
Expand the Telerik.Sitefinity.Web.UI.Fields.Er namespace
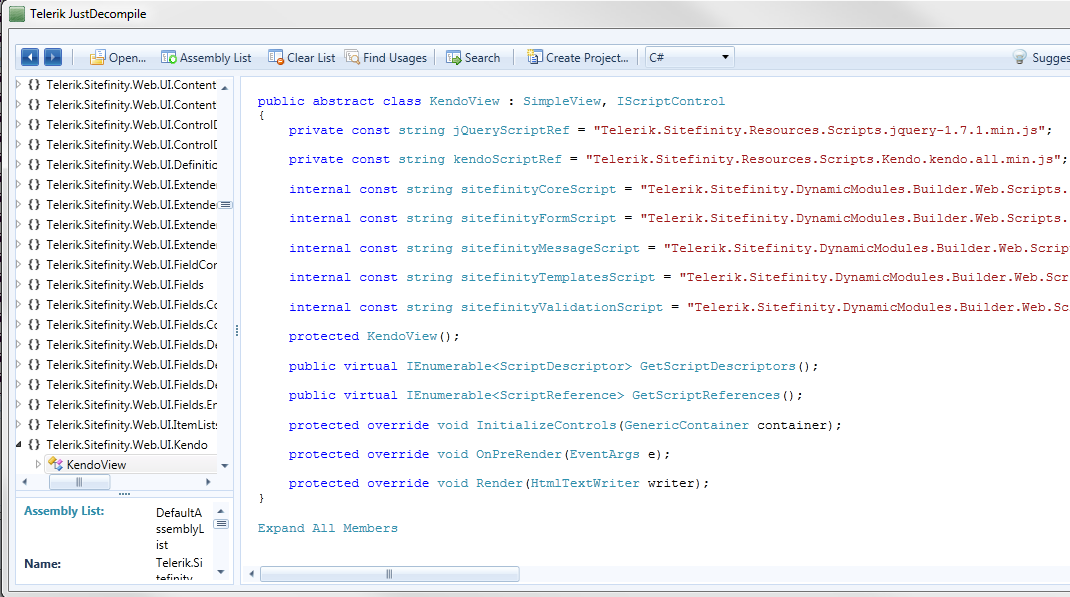tap(18, 405)
